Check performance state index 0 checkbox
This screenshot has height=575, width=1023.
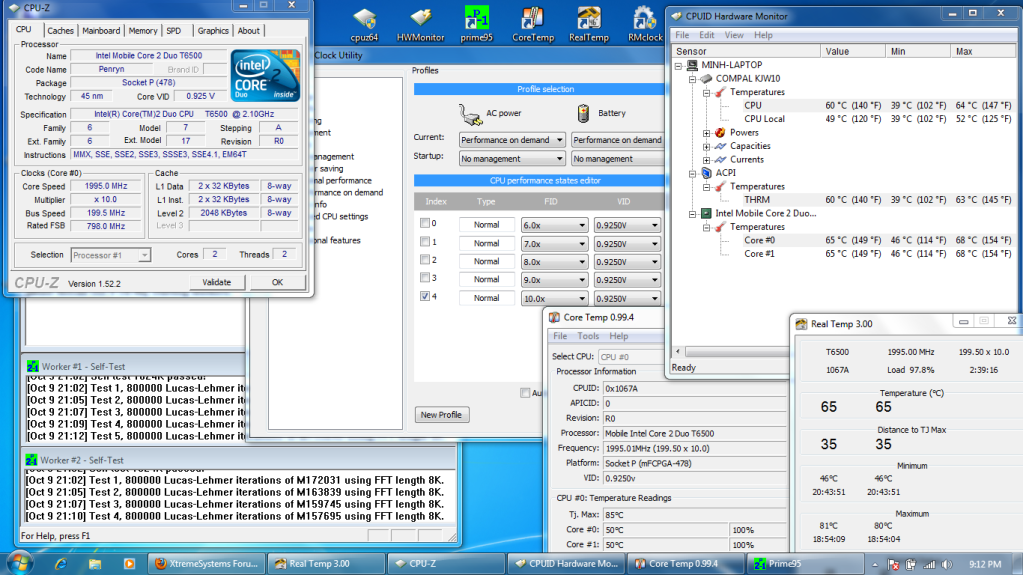425,223
